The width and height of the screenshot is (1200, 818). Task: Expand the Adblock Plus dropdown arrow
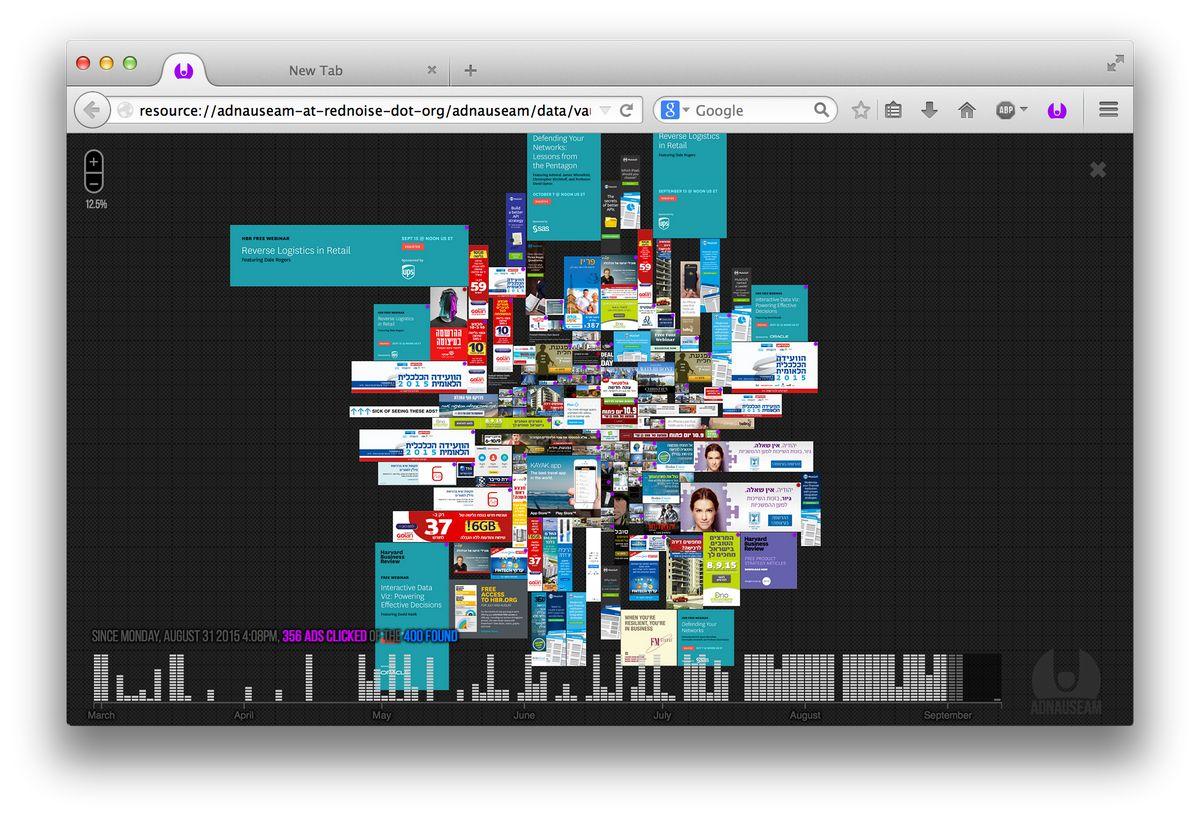pos(1023,110)
